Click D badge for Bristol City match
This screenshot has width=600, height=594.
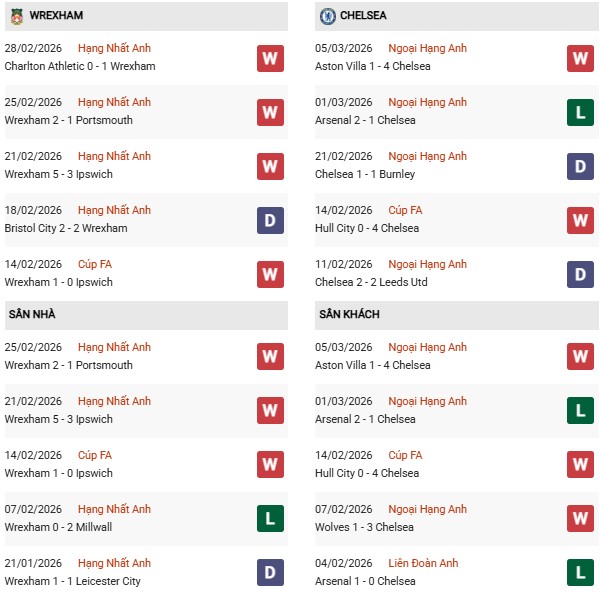270,220
